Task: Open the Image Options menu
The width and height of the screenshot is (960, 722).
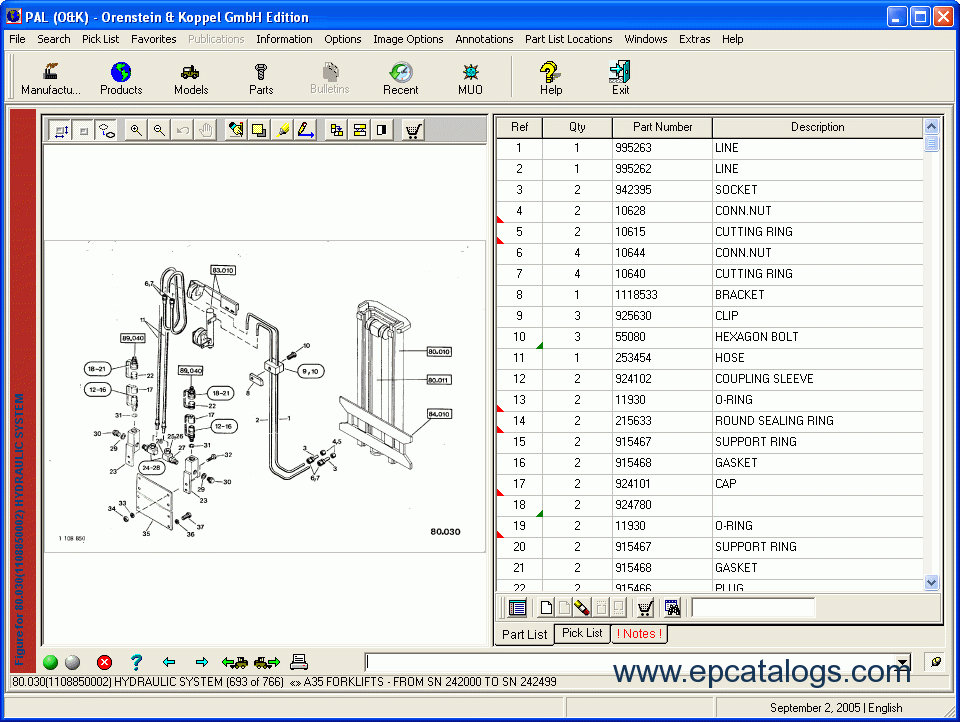Action: (408, 39)
